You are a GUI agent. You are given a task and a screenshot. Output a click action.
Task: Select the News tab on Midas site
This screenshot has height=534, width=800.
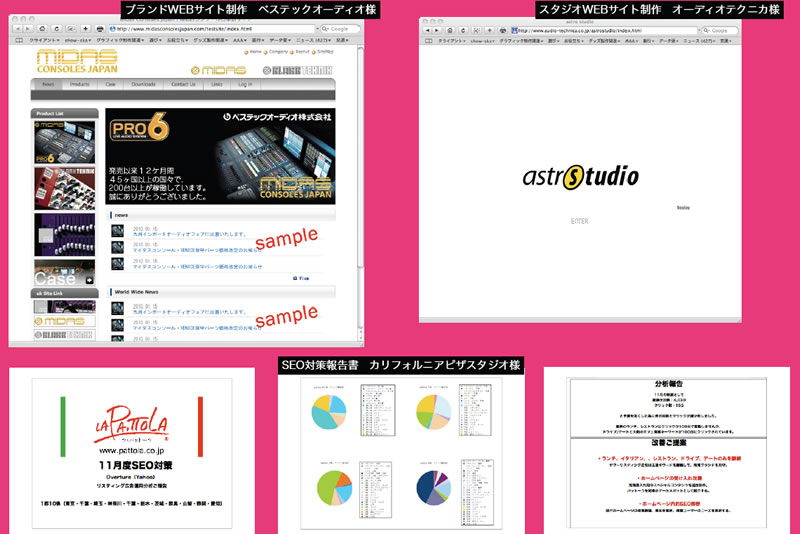[x=48, y=84]
